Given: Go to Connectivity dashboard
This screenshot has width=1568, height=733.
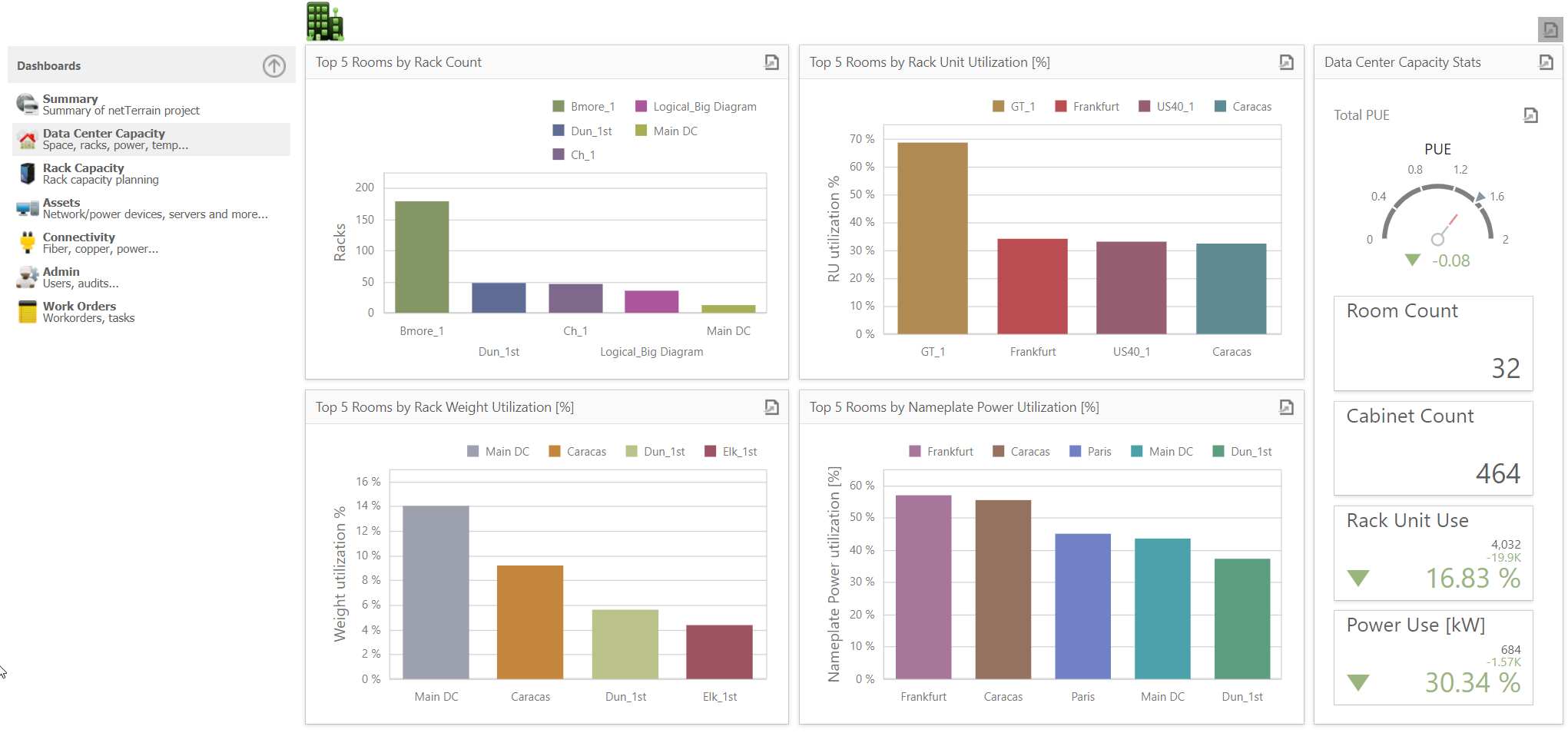Looking at the screenshot, I should [78, 237].
